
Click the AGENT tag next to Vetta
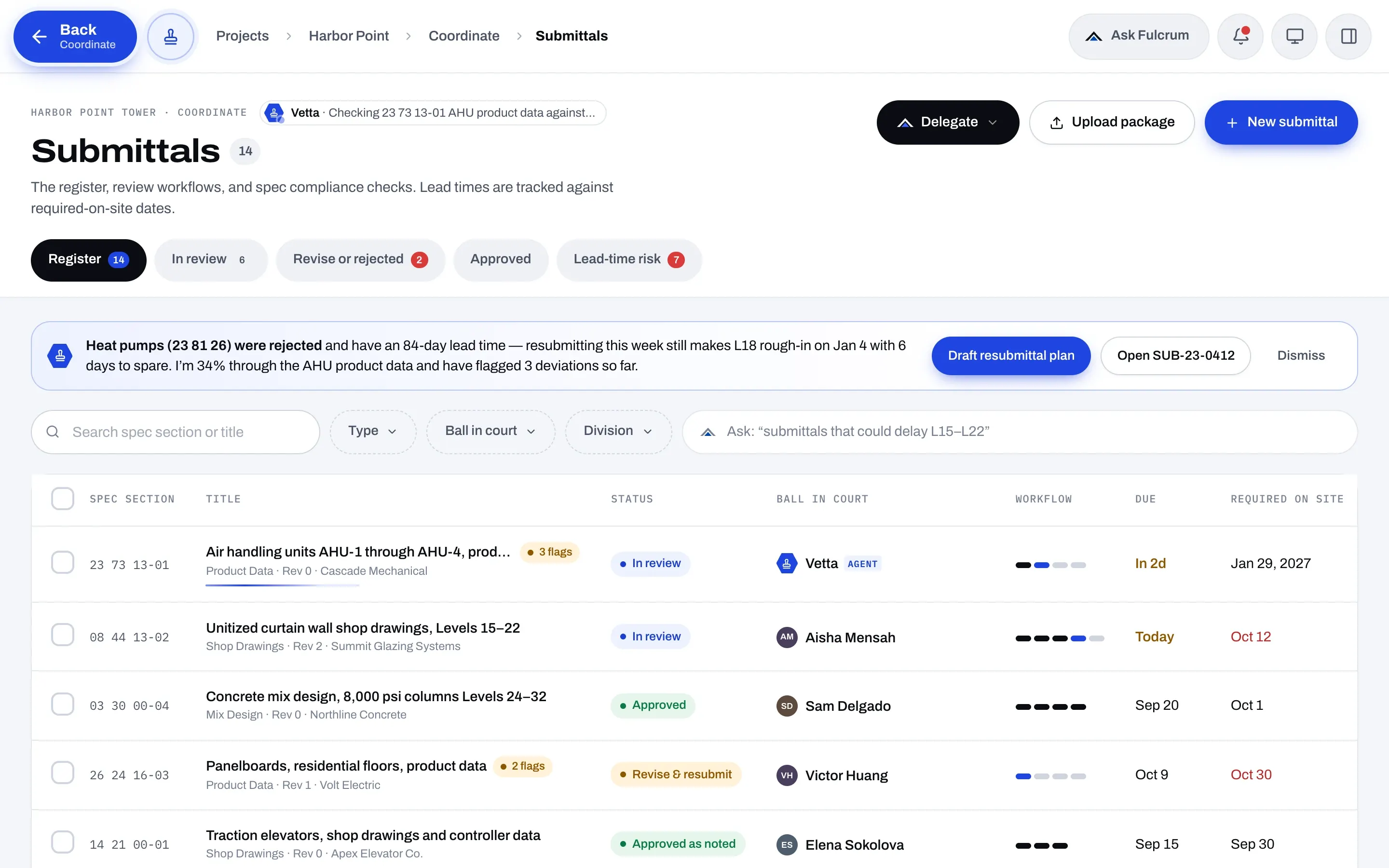click(862, 564)
